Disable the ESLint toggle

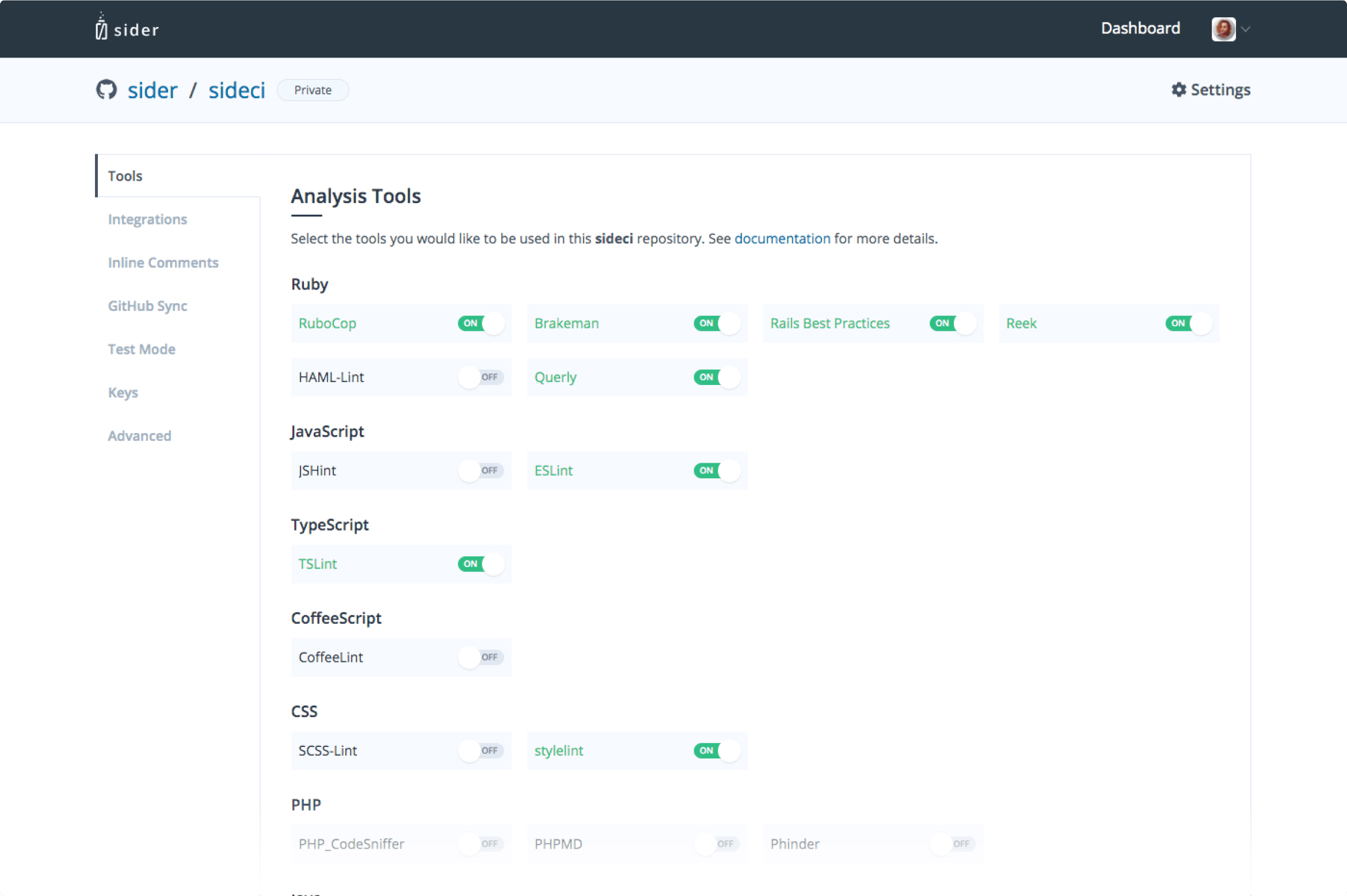click(717, 471)
